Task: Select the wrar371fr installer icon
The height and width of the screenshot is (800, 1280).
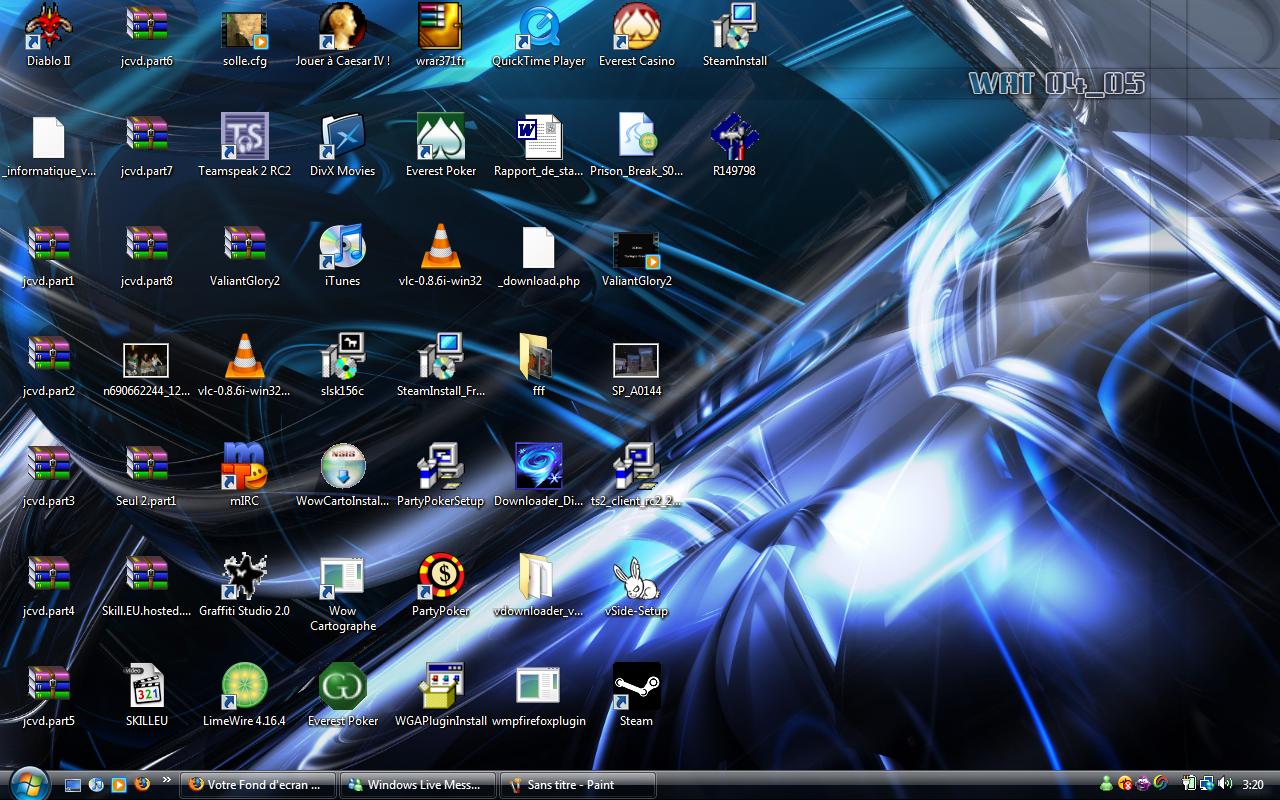Action: tap(440, 27)
